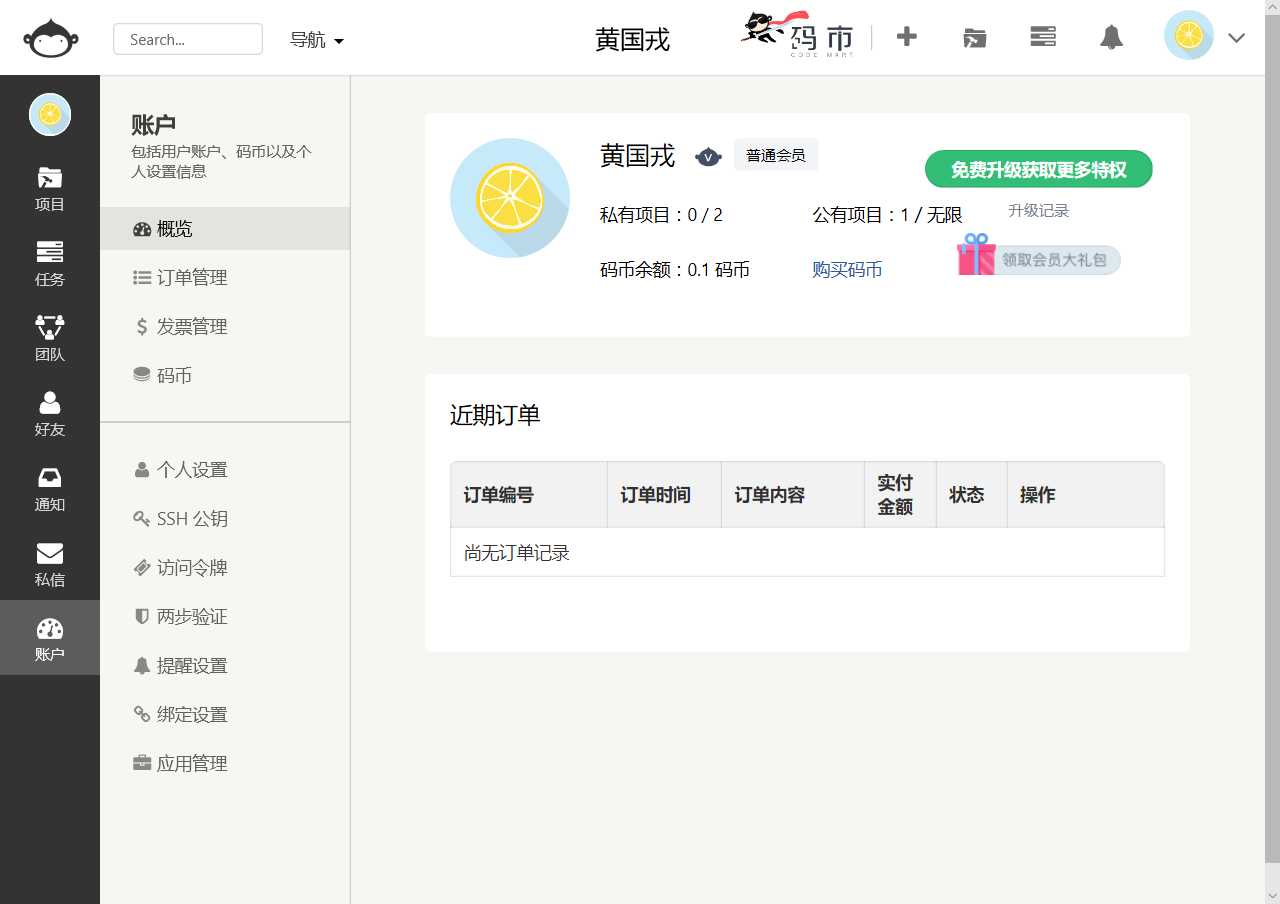Screen dimensions: 1280x904
Task: Open notifications bell icon
Action: coord(1111,38)
